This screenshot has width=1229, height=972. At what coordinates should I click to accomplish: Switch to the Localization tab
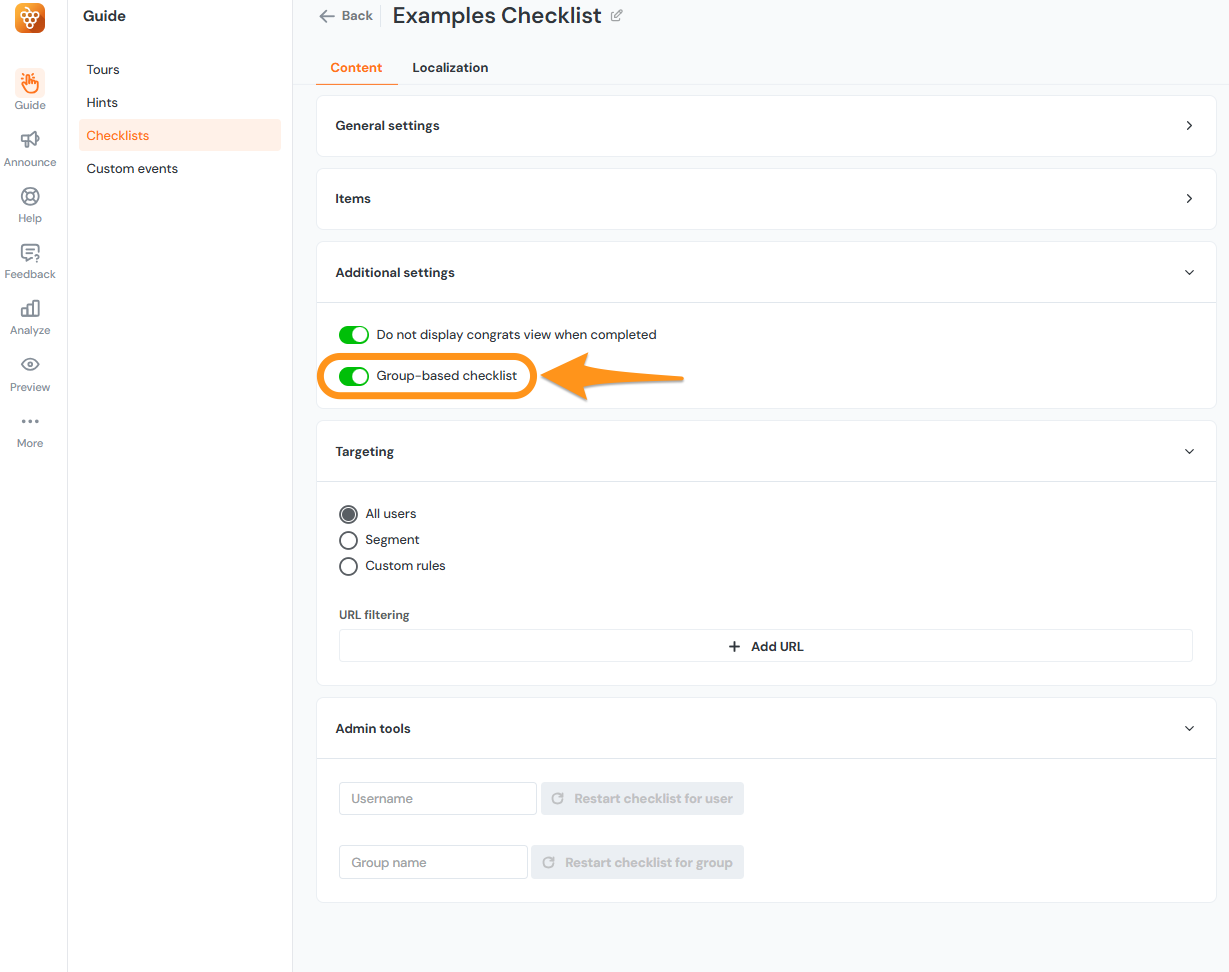[450, 68]
